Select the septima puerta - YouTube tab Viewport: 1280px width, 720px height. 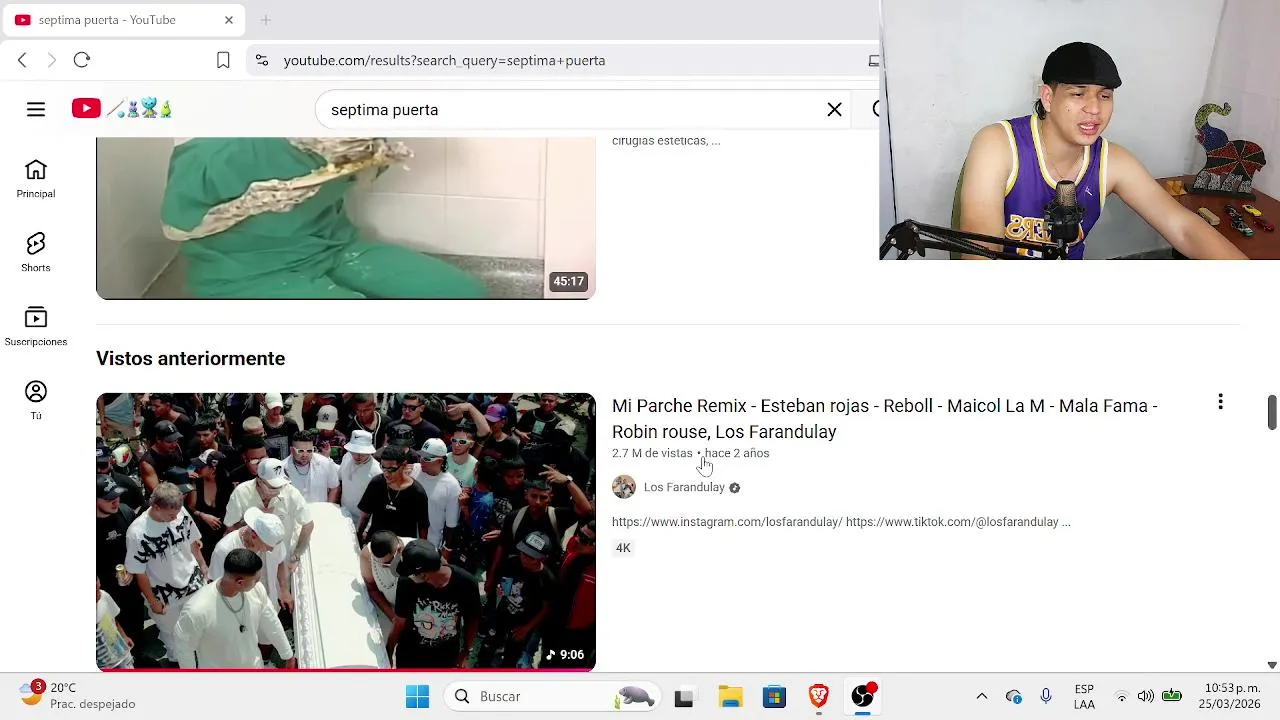click(124, 20)
